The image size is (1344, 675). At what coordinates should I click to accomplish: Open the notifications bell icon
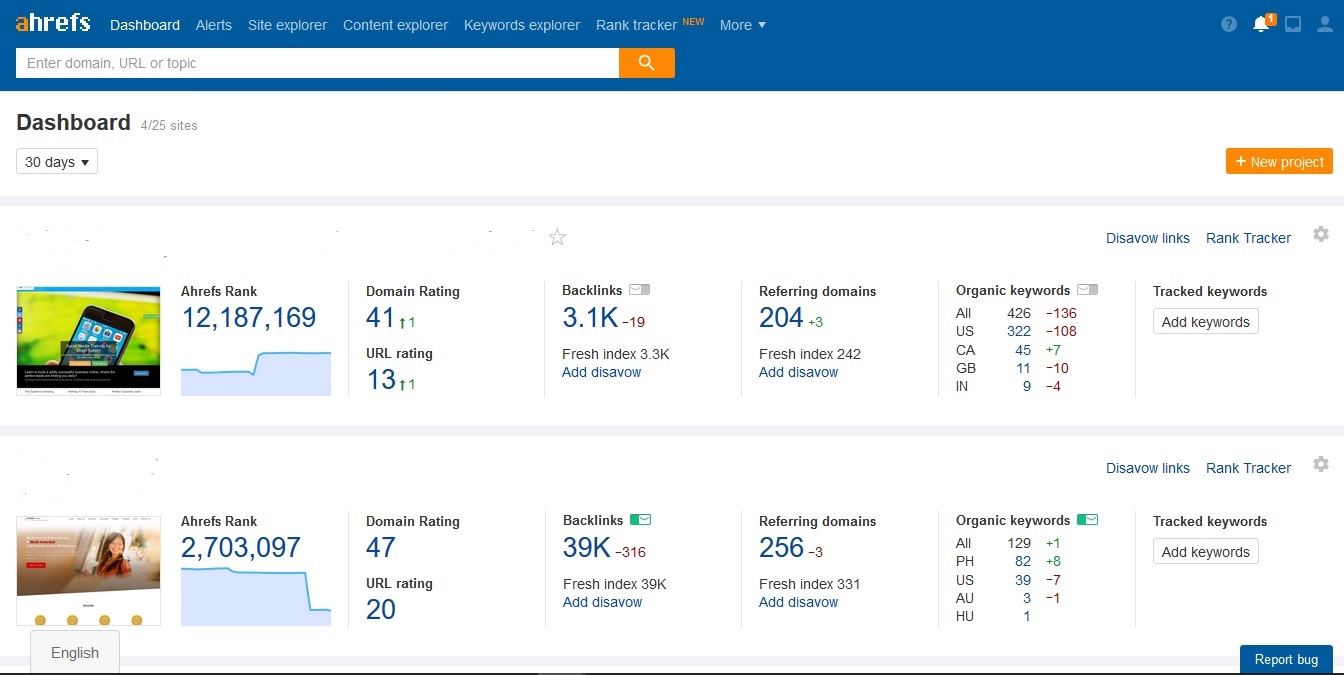1261,25
